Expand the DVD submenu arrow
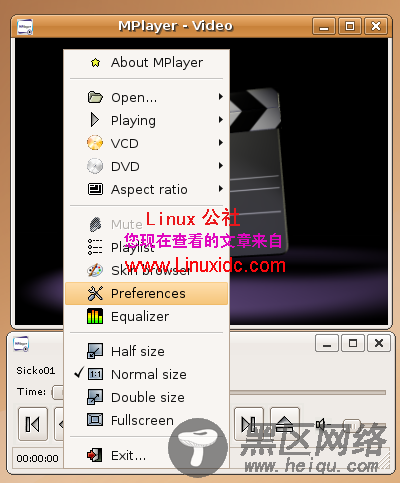The width and height of the screenshot is (400, 483). [x=221, y=166]
